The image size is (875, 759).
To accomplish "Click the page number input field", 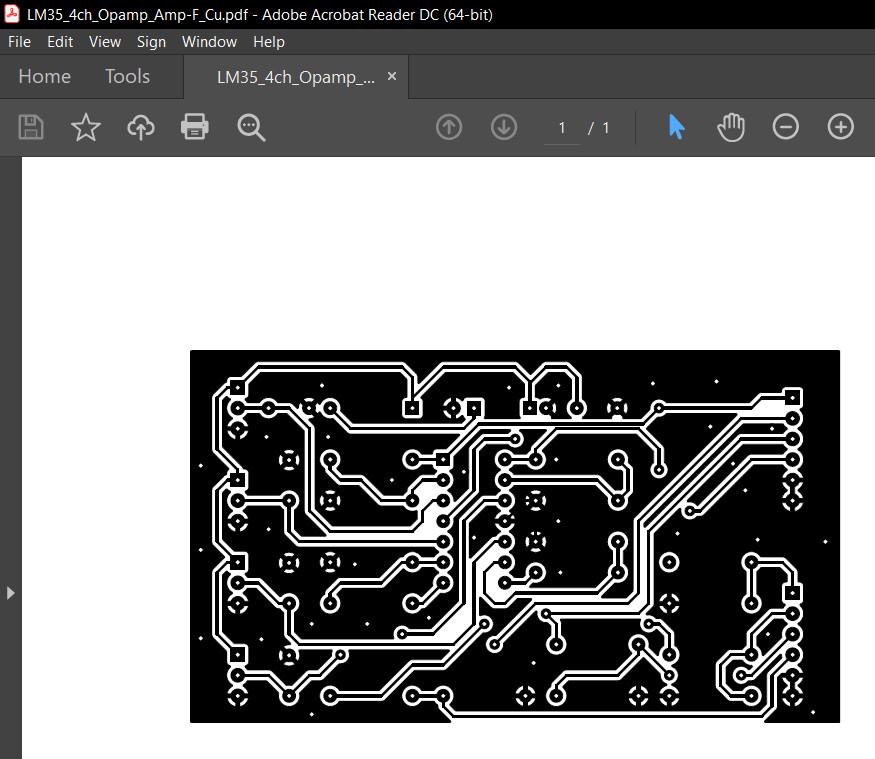I will (x=561, y=127).
